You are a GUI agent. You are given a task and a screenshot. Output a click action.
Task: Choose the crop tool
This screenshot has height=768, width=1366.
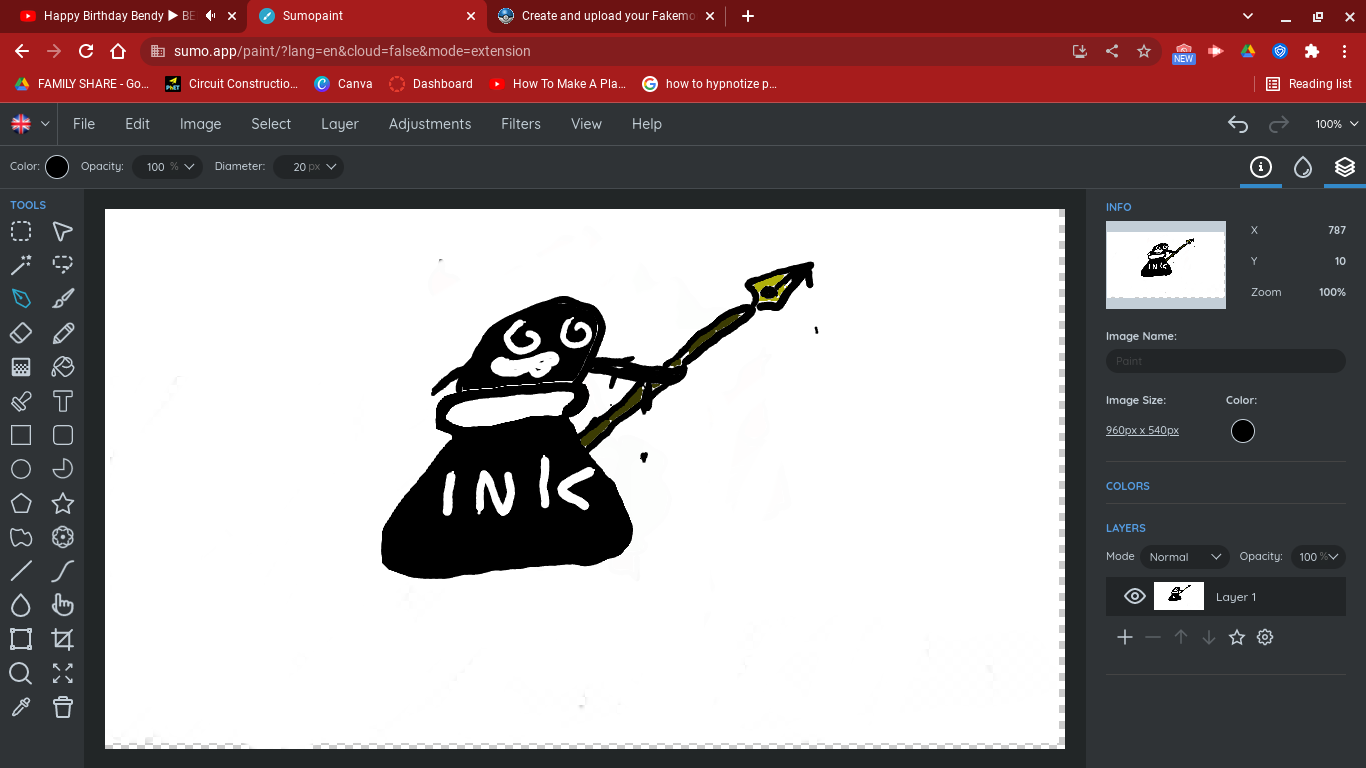pos(63,639)
